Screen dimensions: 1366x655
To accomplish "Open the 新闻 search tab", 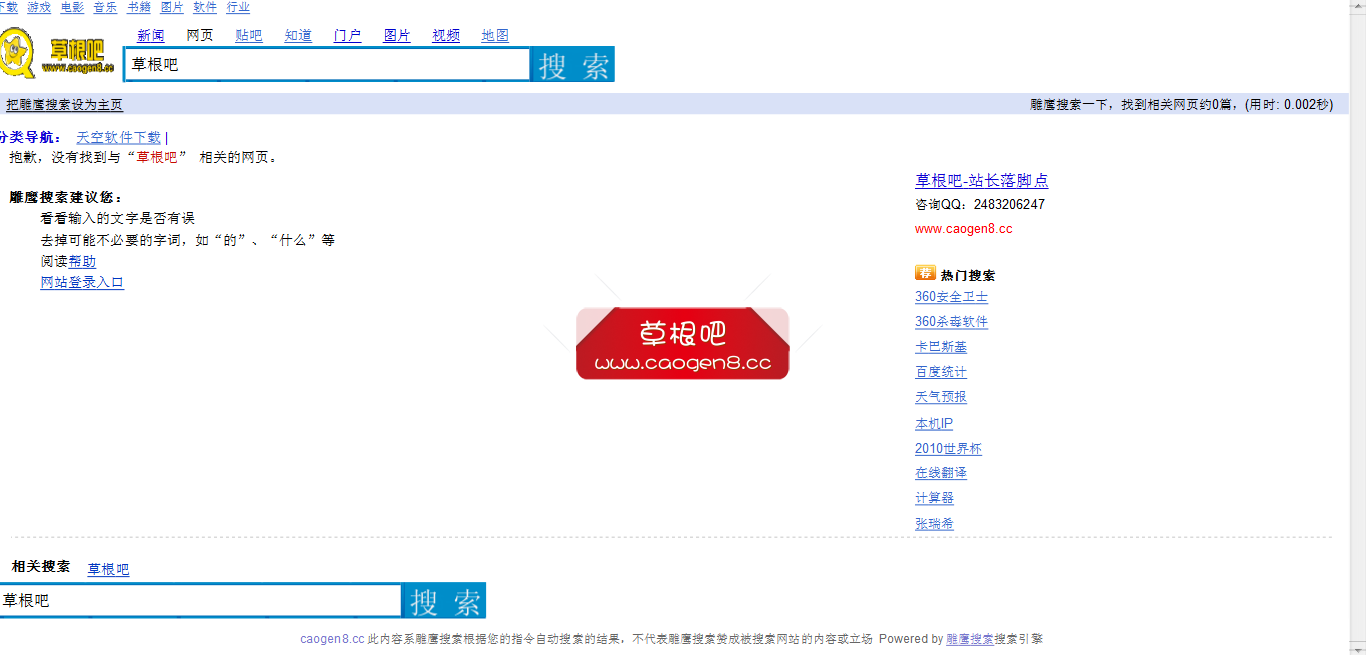I will [151, 35].
